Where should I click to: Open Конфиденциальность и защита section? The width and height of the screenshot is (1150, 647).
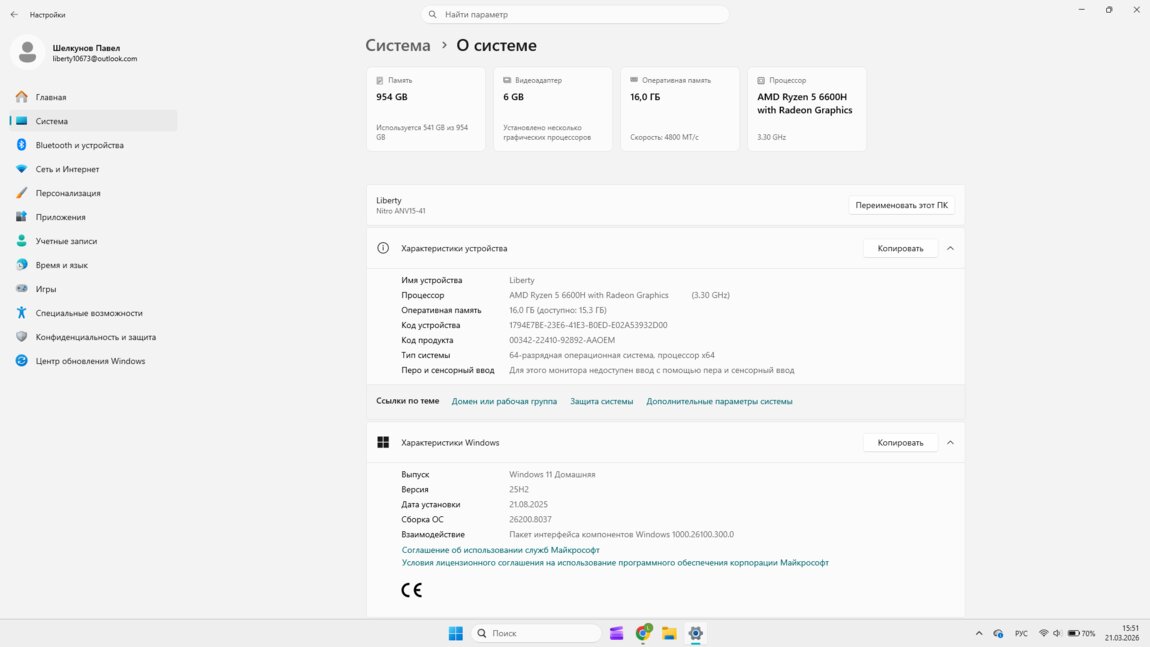pos(95,337)
